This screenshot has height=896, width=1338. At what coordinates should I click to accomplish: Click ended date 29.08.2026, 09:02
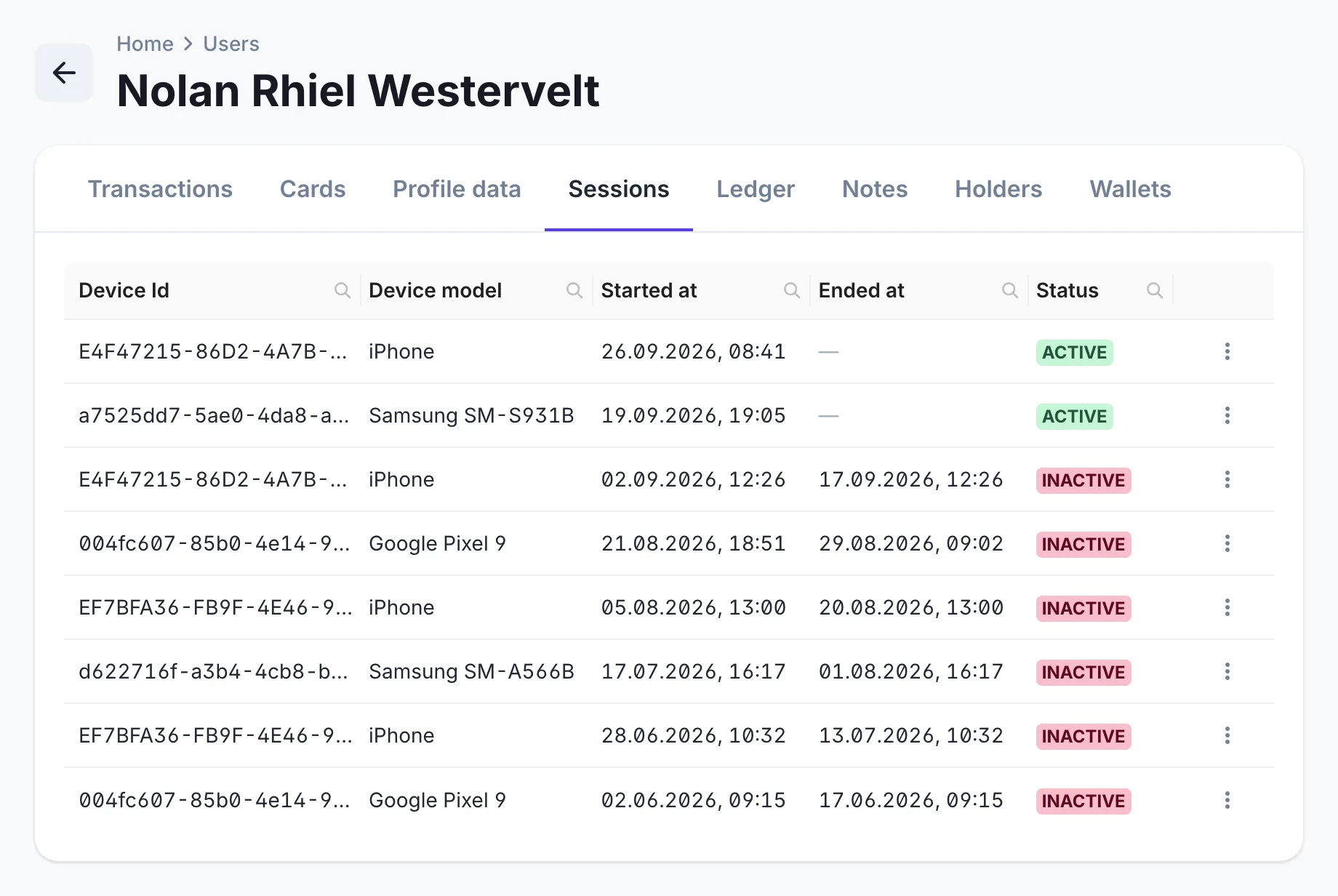coord(910,543)
